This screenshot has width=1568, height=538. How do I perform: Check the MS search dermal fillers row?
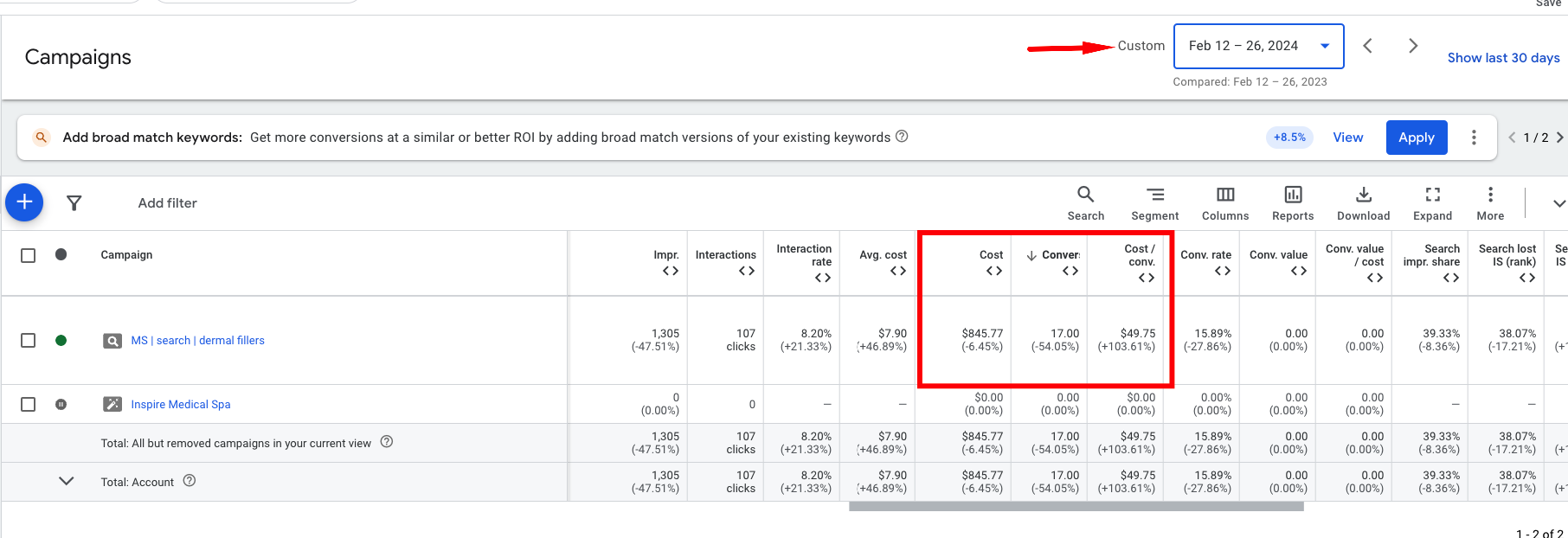click(29, 341)
